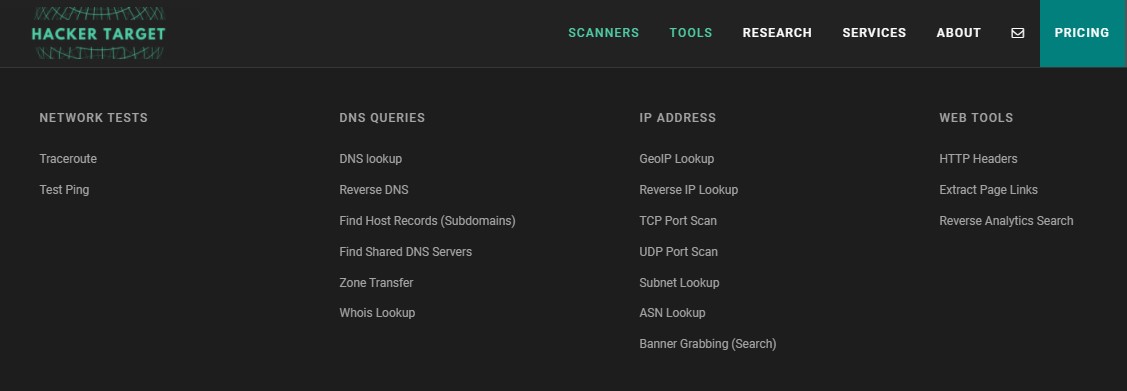The height and width of the screenshot is (391, 1127).
Task: Click the DNS Queries heading
Action: 382,118
